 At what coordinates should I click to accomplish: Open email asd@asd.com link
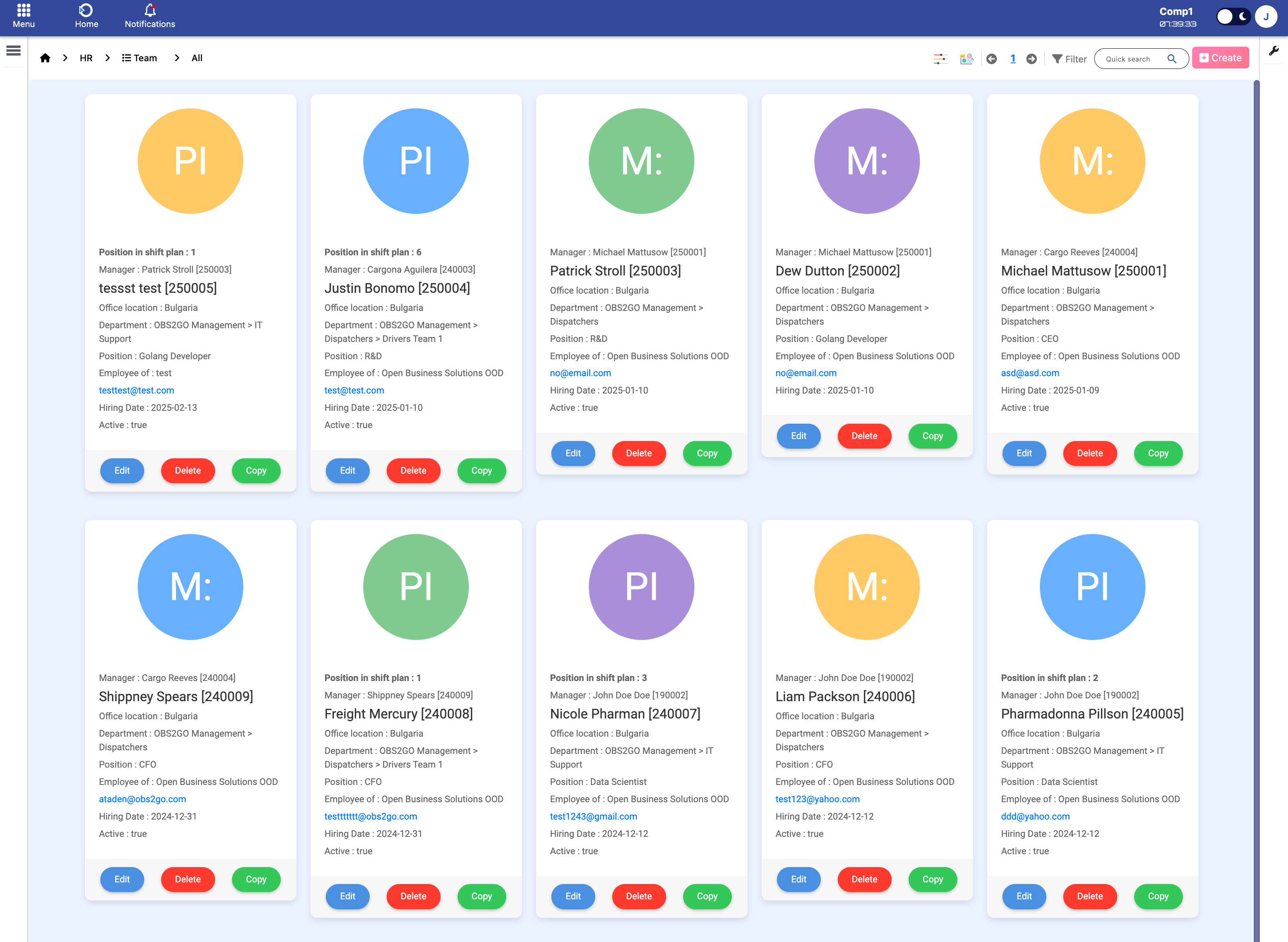(x=1030, y=373)
